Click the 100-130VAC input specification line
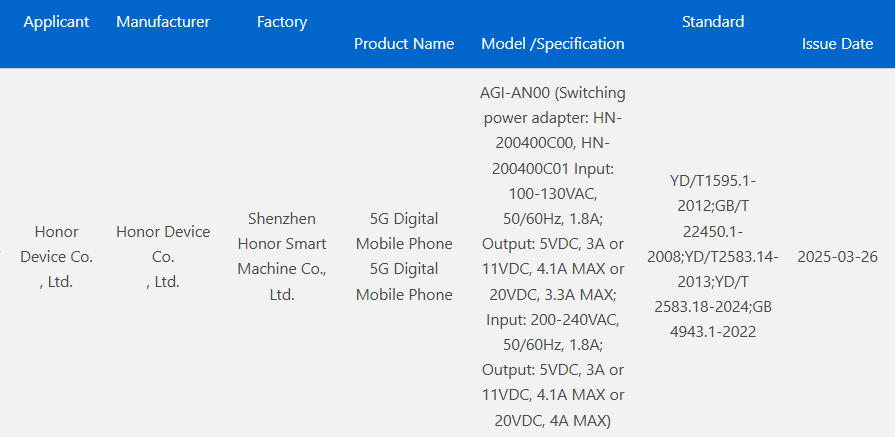Screen dimensions: 895x437 tap(553, 194)
